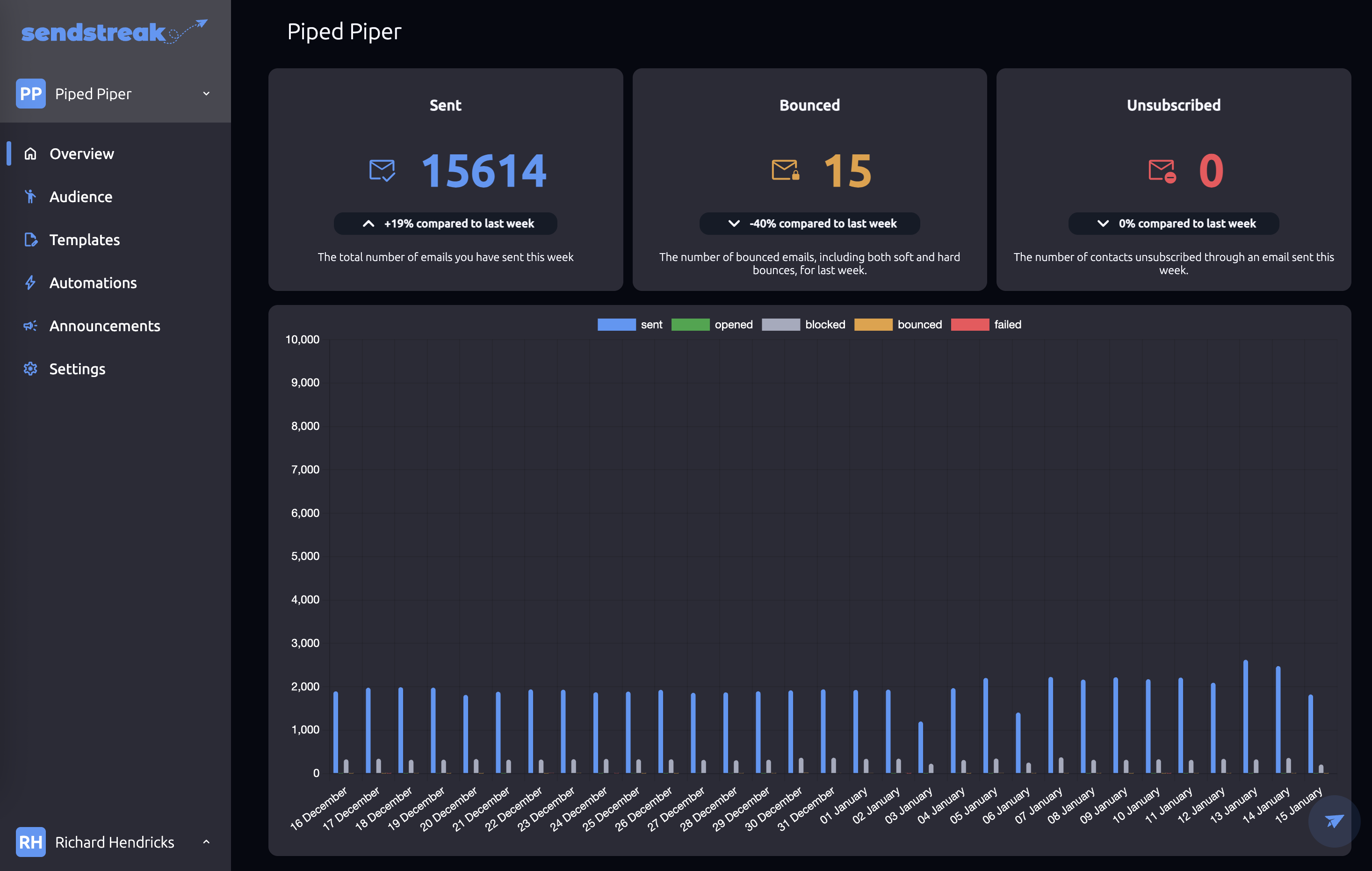1372x871 pixels.
Task: Click the +19% compared to last week badge
Action: coord(446,224)
